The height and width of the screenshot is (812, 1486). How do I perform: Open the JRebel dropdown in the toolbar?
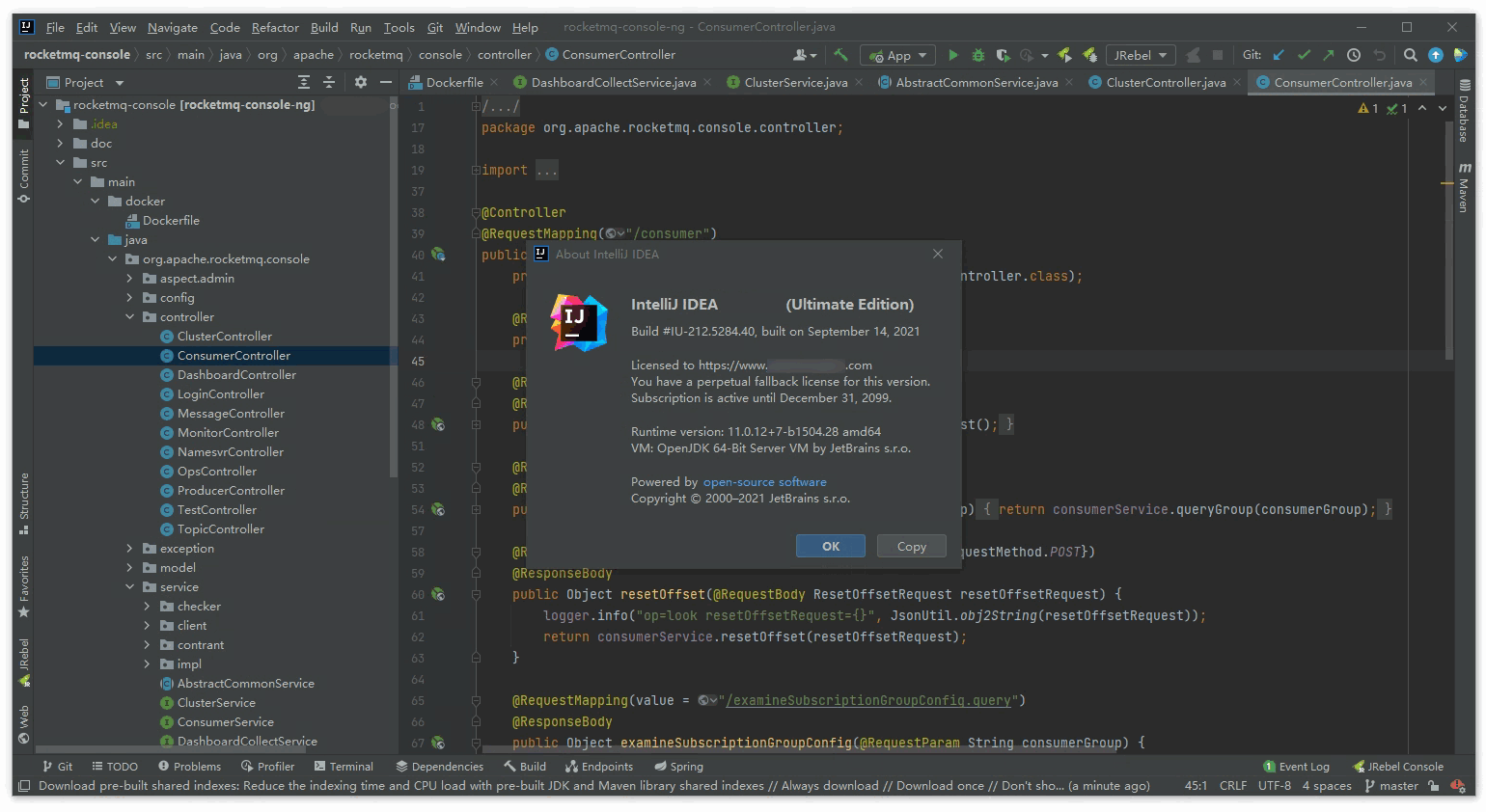point(1141,55)
